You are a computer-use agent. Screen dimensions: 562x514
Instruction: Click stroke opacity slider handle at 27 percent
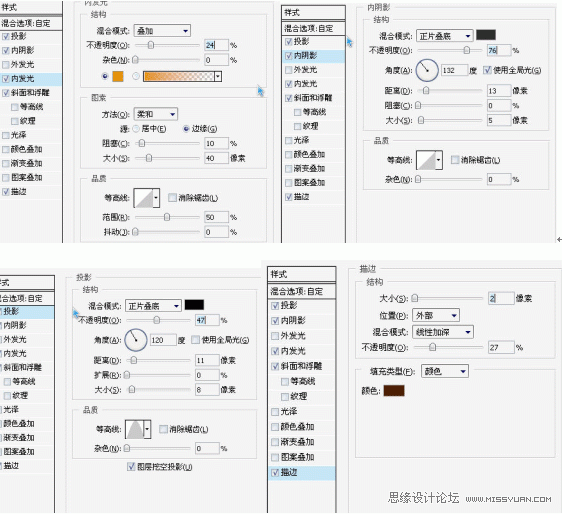coord(433,347)
